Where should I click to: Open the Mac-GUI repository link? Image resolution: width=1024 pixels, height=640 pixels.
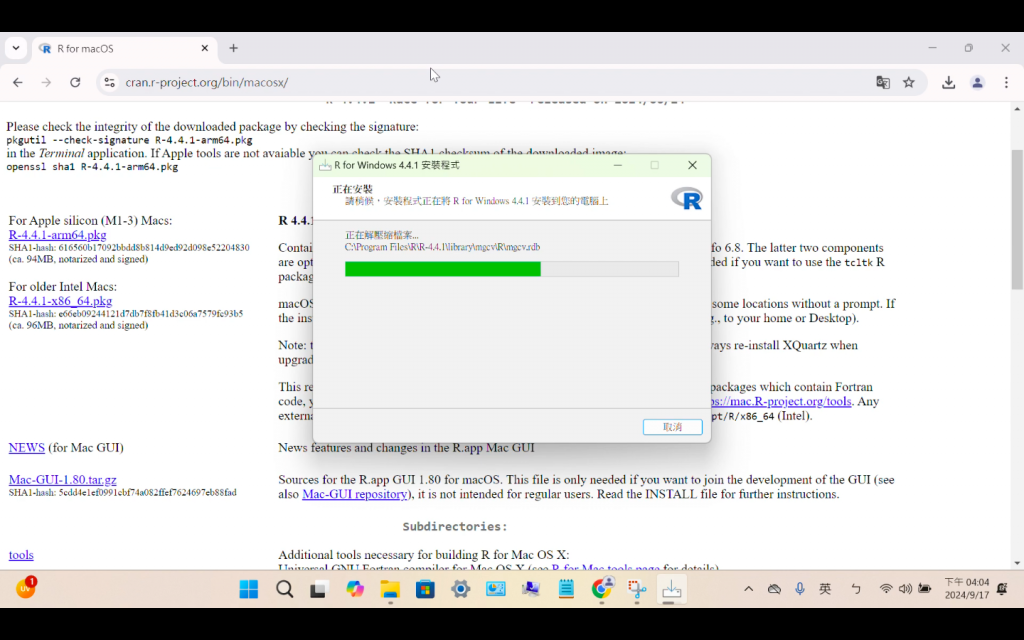pos(355,494)
